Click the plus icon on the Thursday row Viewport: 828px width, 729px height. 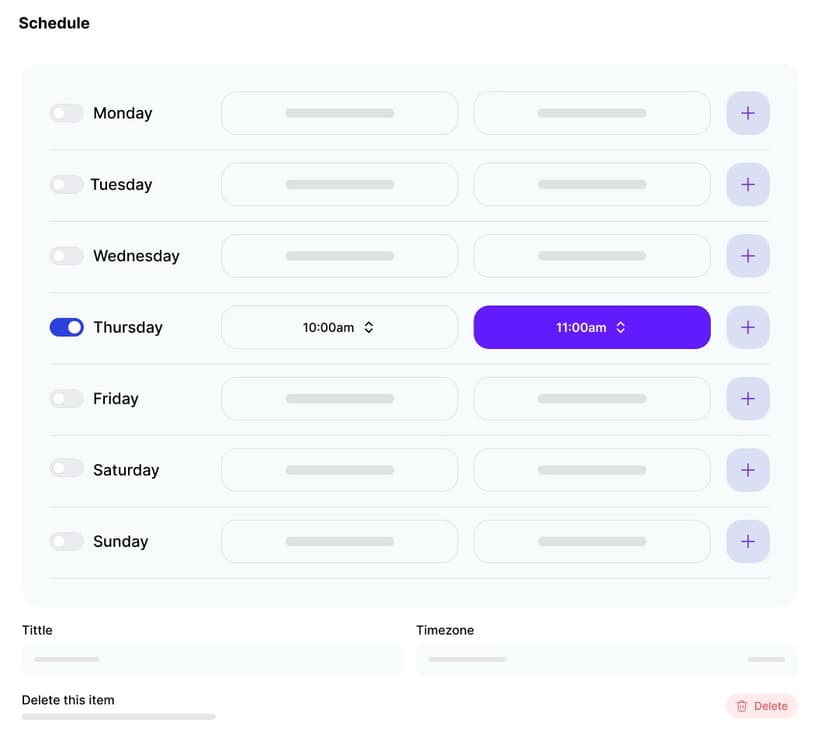pyautogui.click(x=747, y=327)
